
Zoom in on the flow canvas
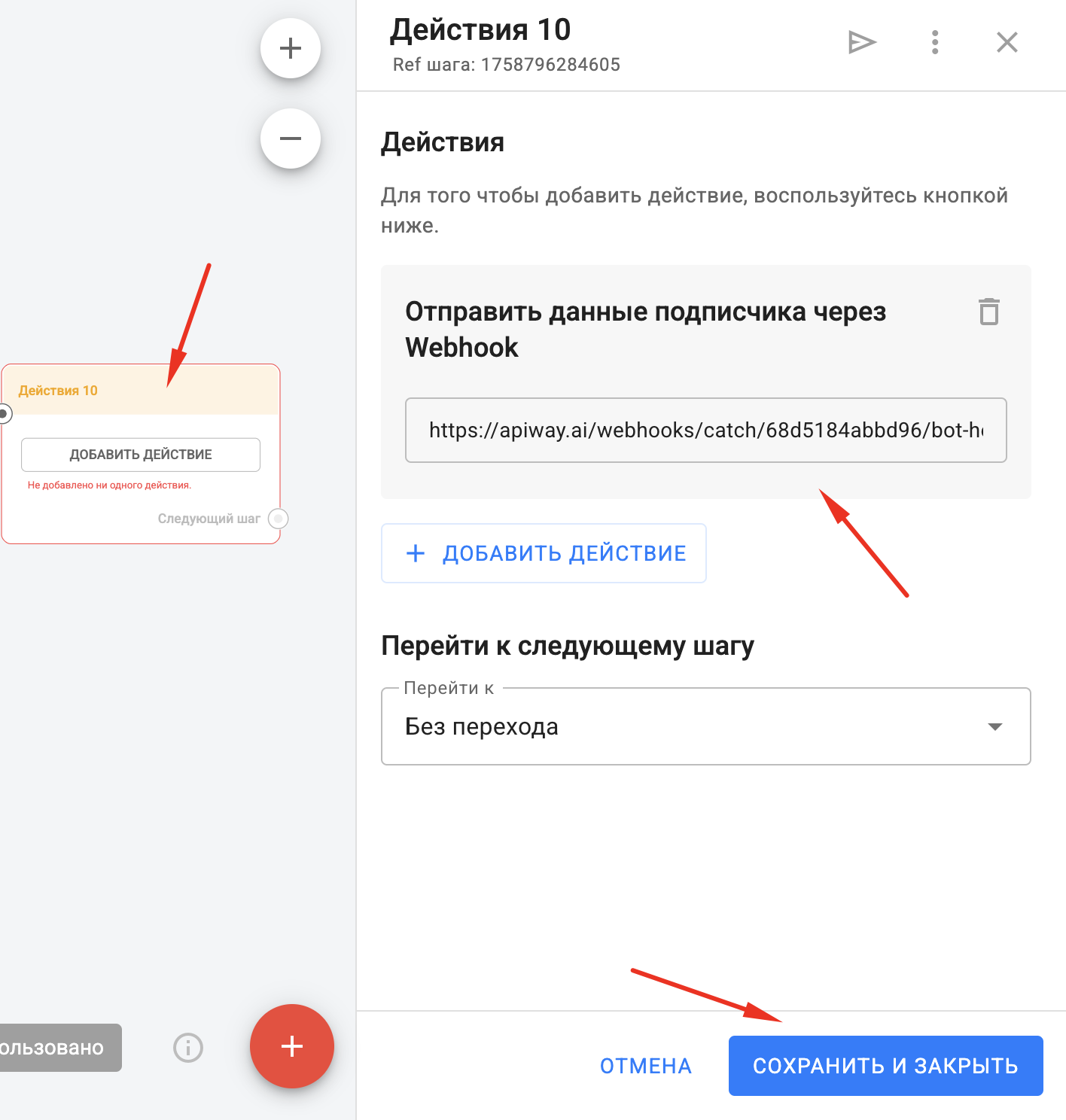291,48
